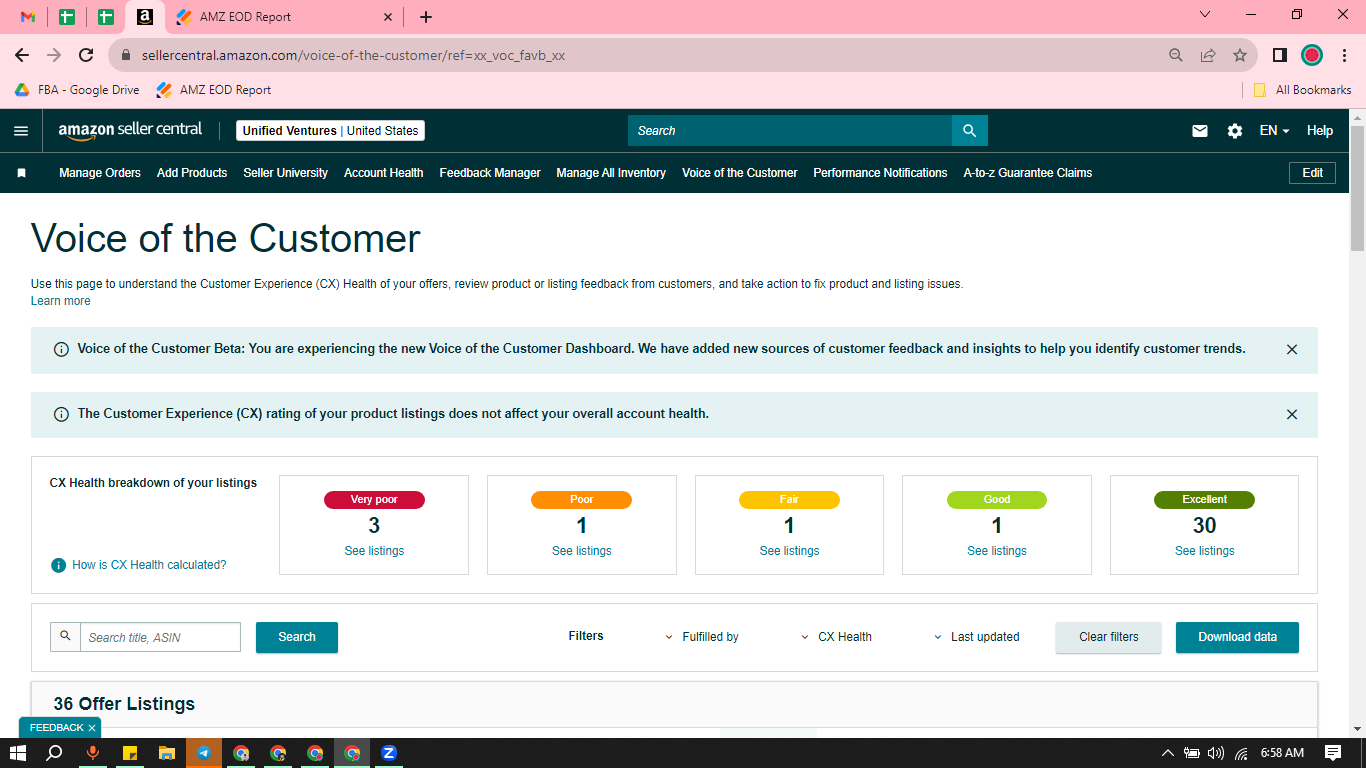Click the Download data button
Viewport: 1366px width, 768px height.
tap(1237, 637)
